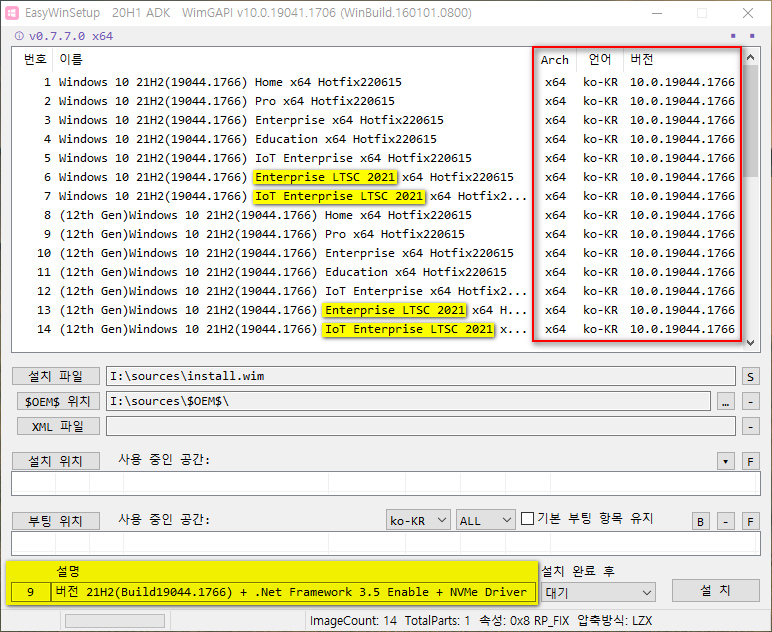Click the 설치 파일 button
This screenshot has width=772, height=632.
click(x=56, y=377)
